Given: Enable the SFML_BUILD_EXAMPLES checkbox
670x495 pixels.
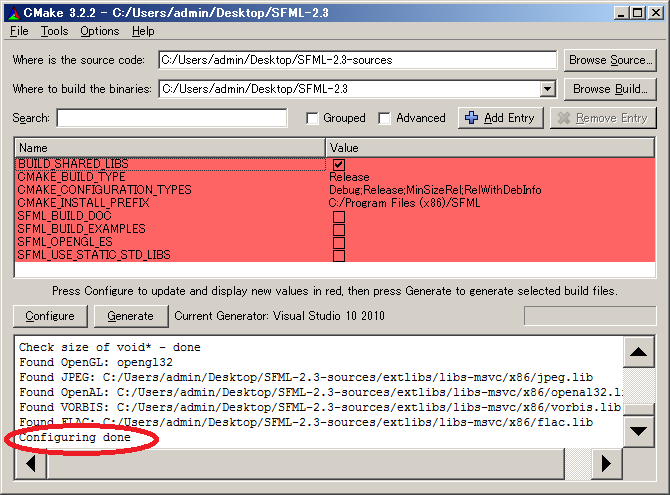Looking at the screenshot, I should (339, 230).
